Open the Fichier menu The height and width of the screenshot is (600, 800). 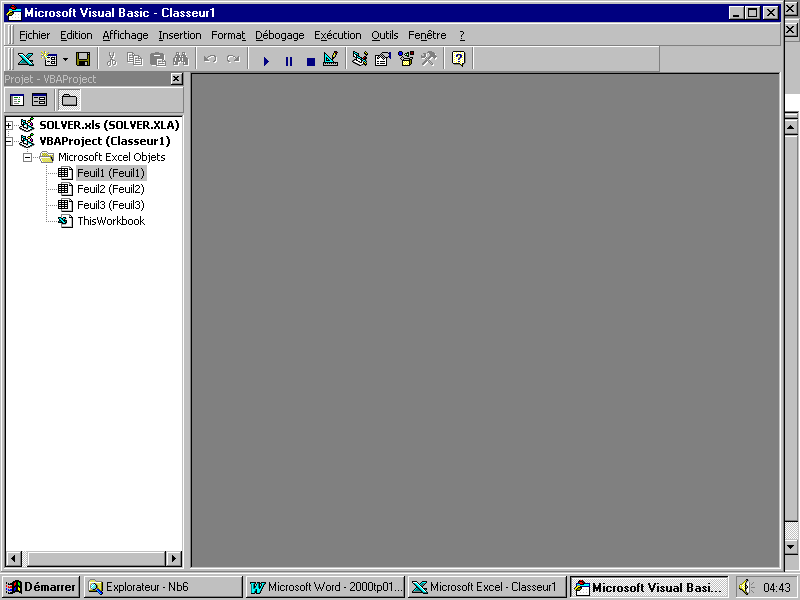34,35
